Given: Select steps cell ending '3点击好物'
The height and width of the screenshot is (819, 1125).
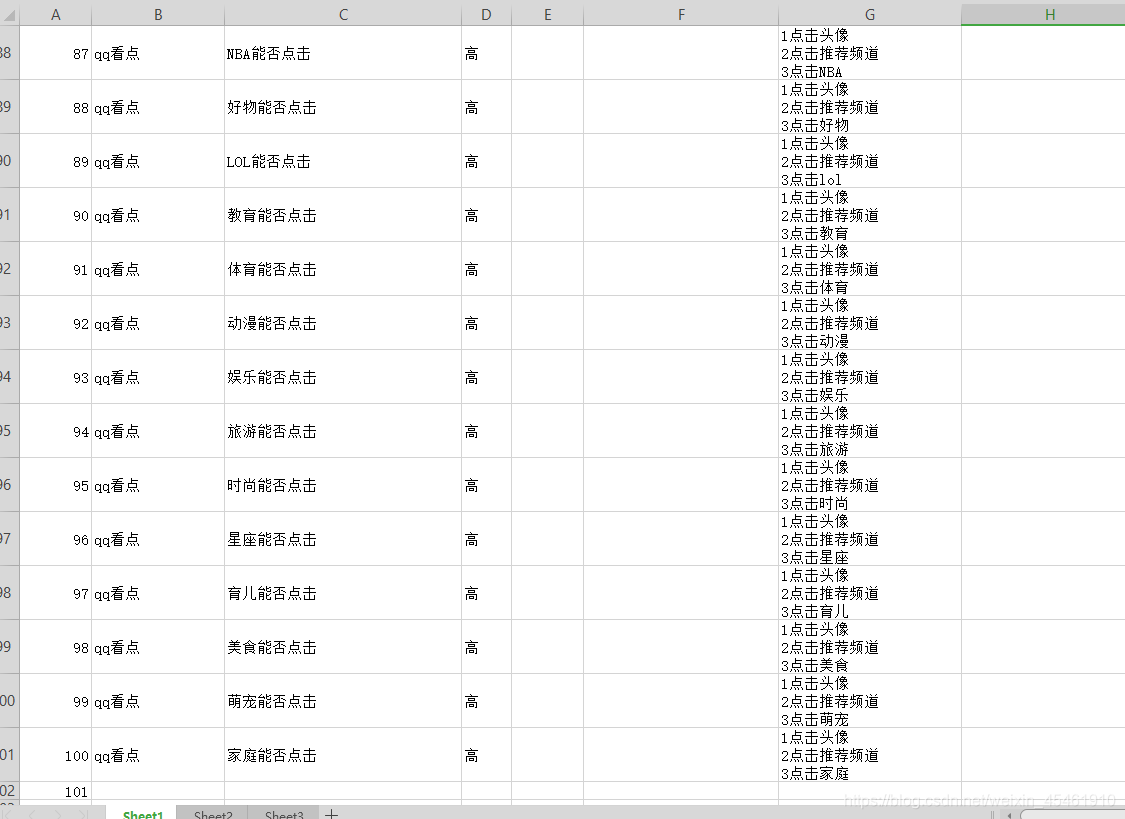Looking at the screenshot, I should click(x=870, y=107).
